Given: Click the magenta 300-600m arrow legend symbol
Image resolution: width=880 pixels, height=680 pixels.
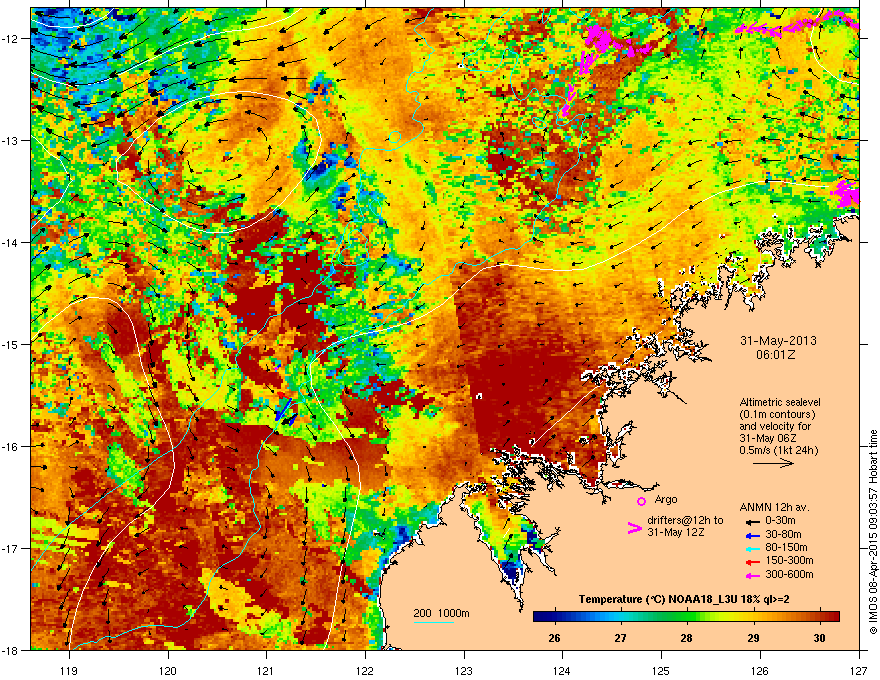Looking at the screenshot, I should (753, 576).
